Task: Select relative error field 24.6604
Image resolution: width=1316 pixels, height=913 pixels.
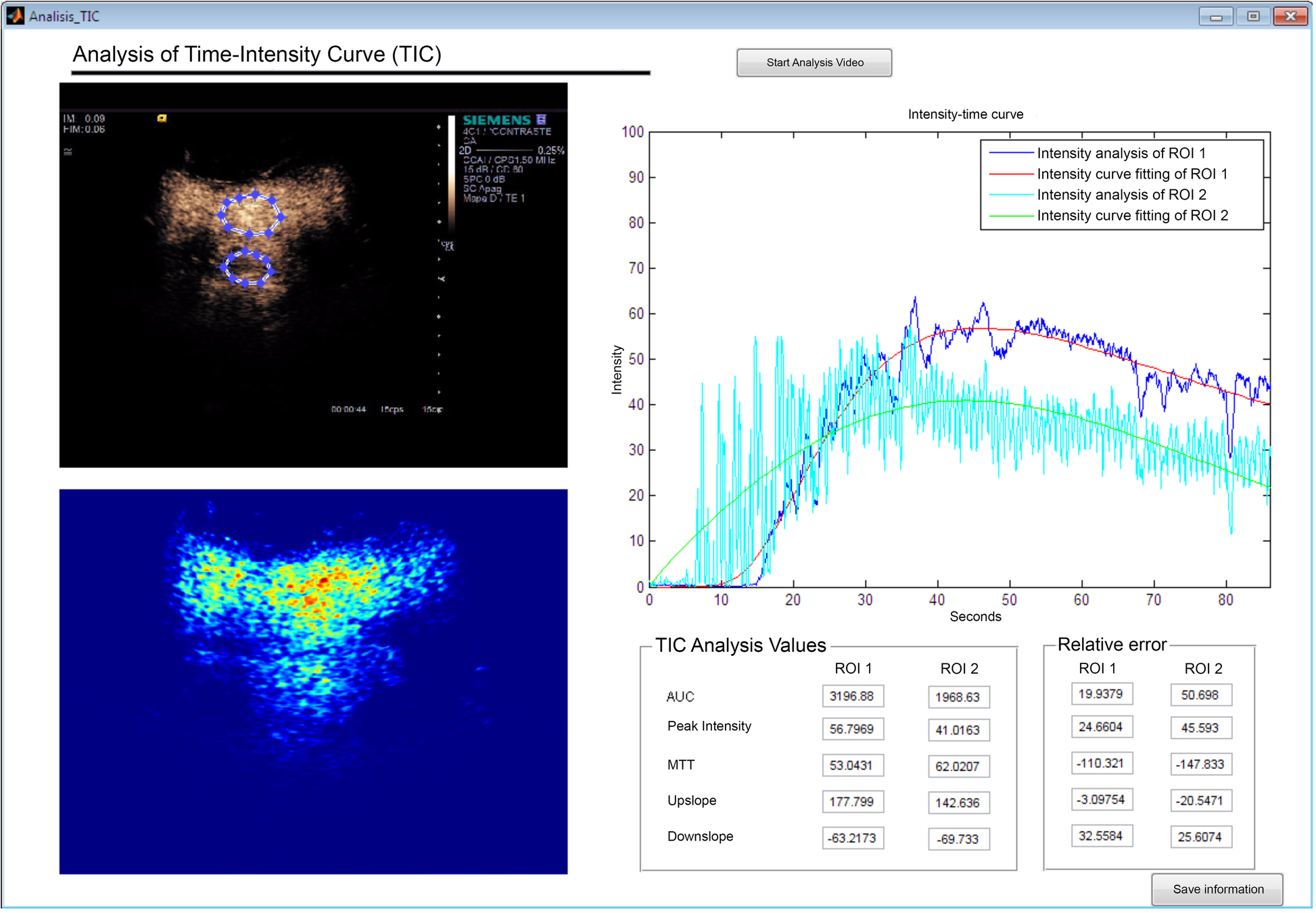Action: click(x=1102, y=727)
